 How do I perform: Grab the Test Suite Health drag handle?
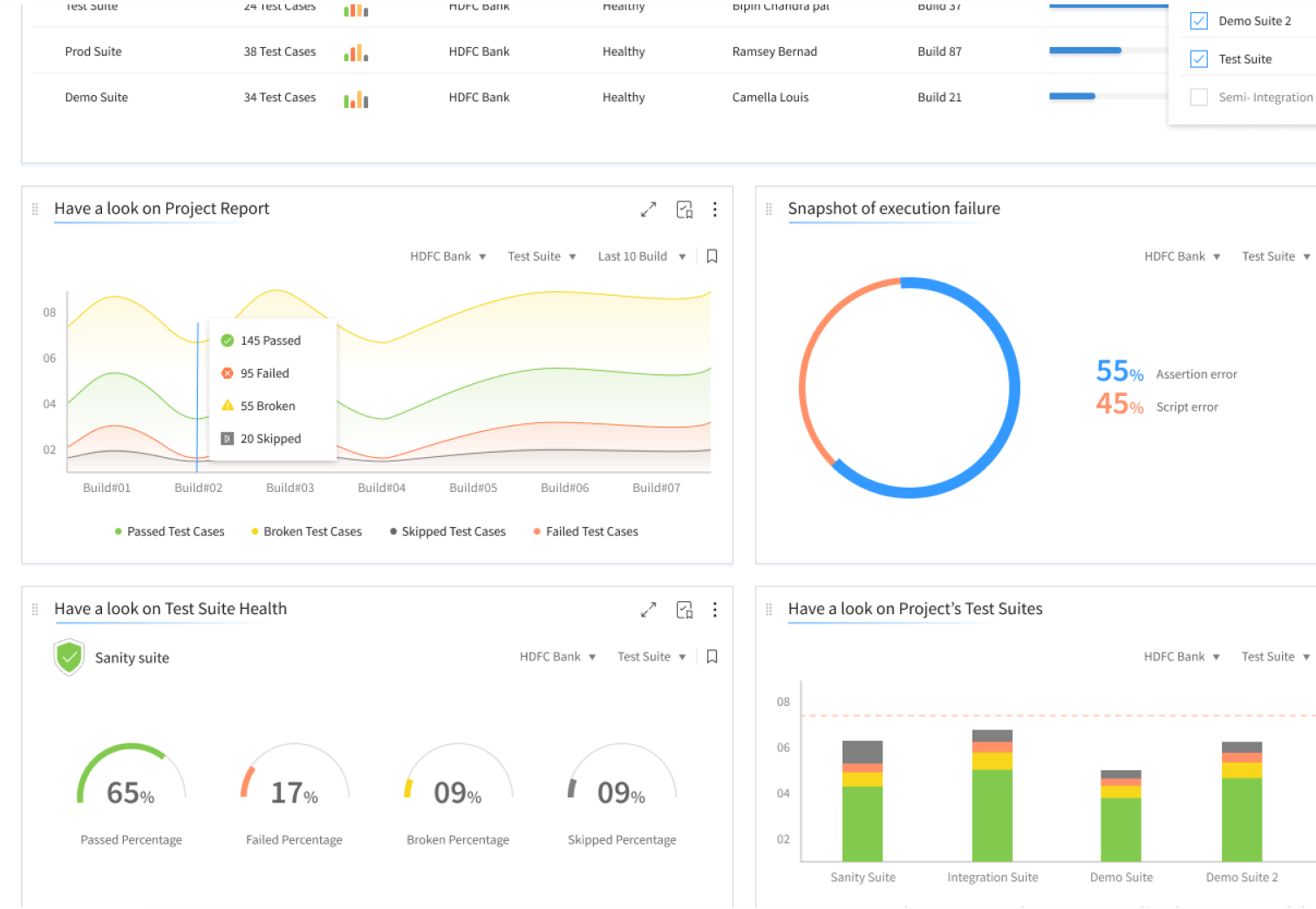tap(35, 610)
